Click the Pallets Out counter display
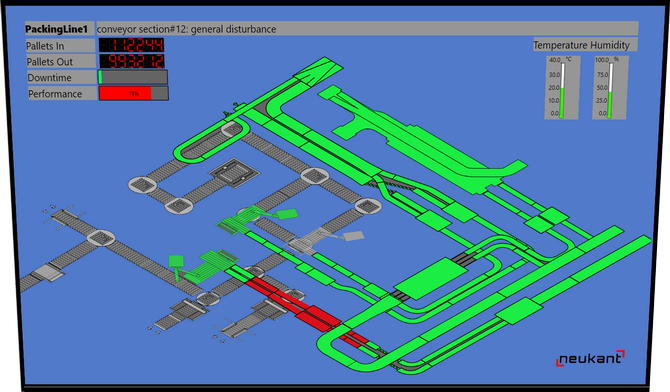 click(132, 61)
